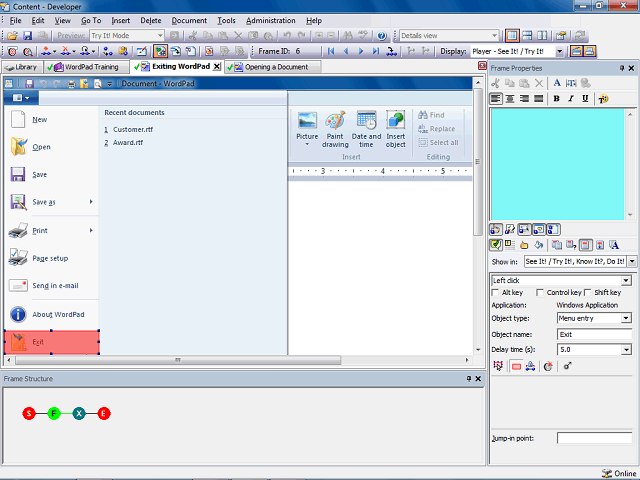Click the About WordPad info icon
The width and height of the screenshot is (640, 480).
coord(18,314)
